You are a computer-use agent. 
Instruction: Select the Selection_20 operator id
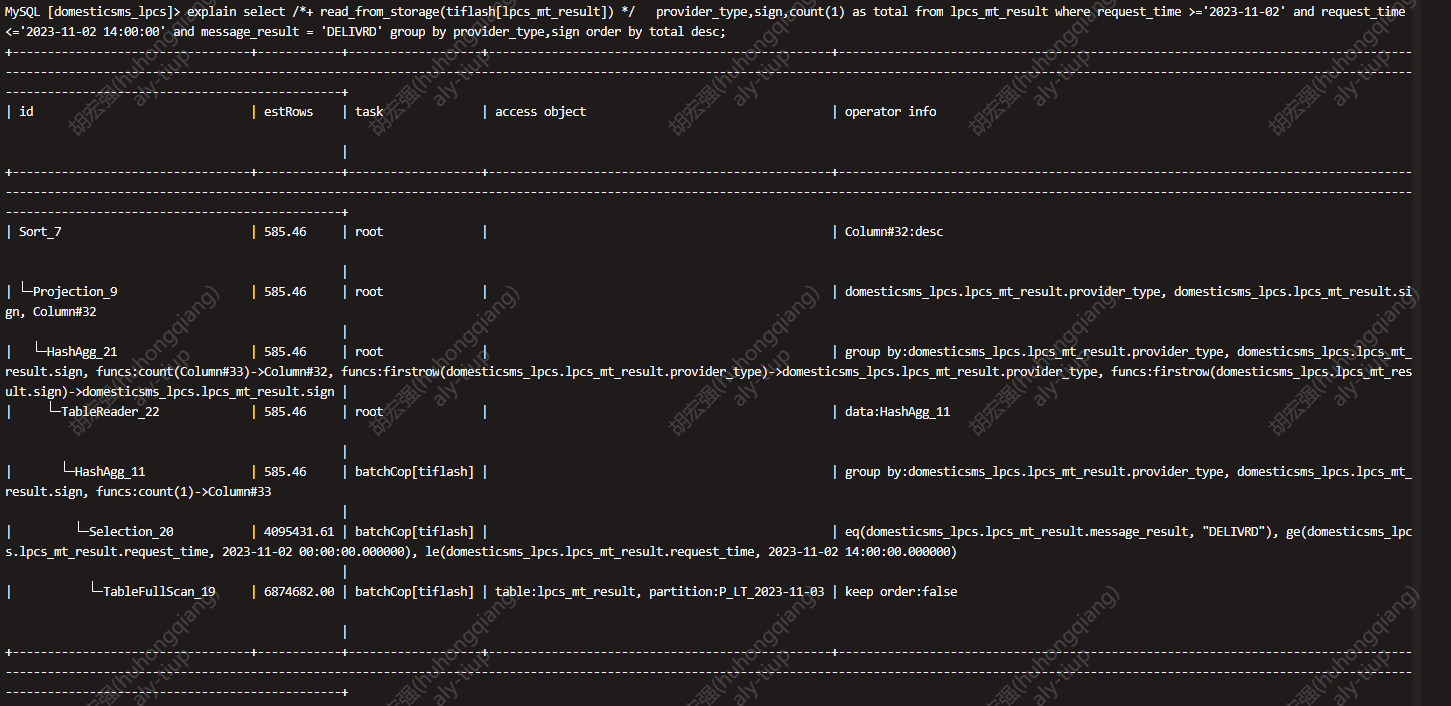click(131, 532)
